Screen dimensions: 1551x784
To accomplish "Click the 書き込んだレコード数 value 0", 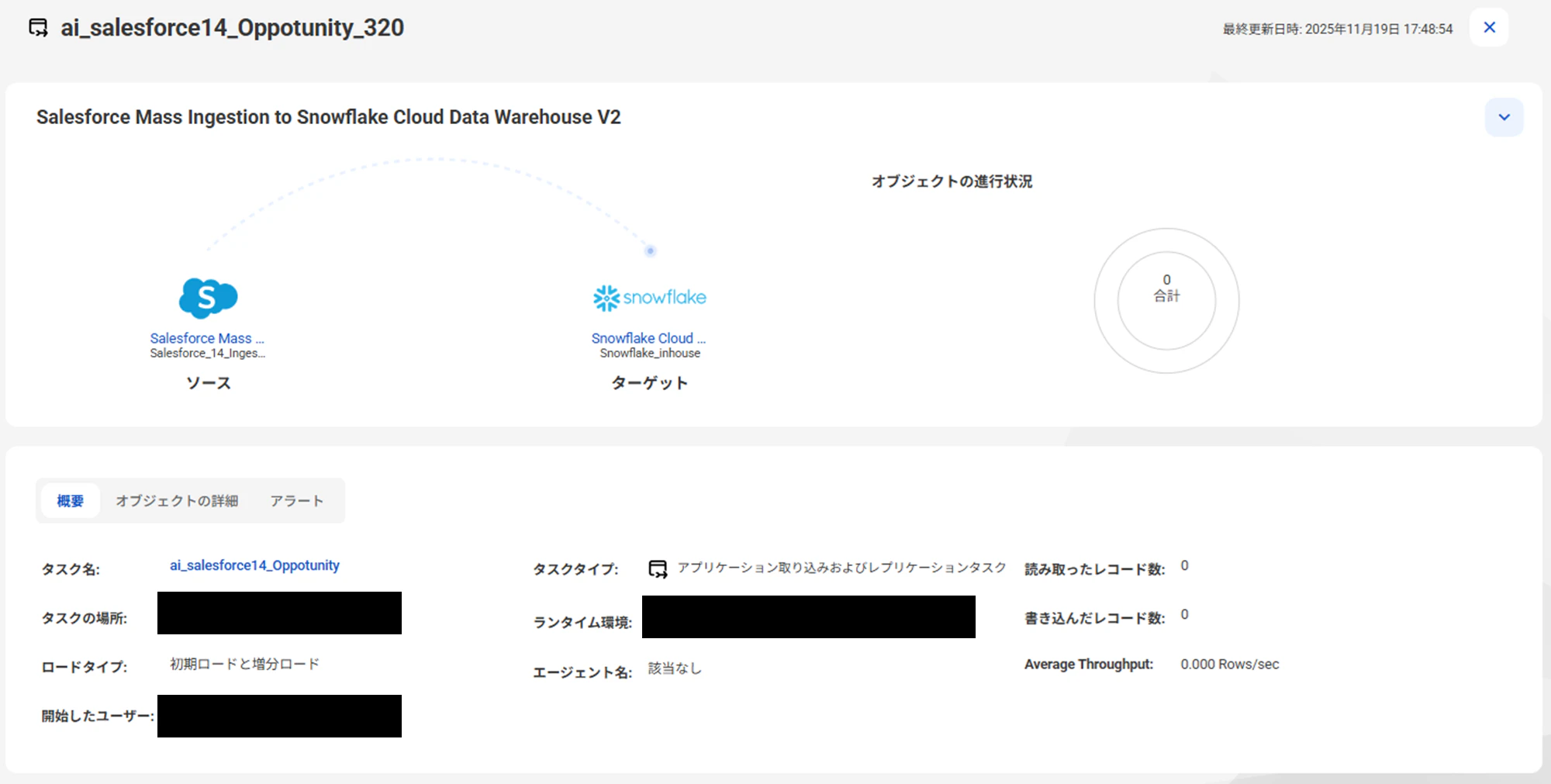I will pos(1184,614).
